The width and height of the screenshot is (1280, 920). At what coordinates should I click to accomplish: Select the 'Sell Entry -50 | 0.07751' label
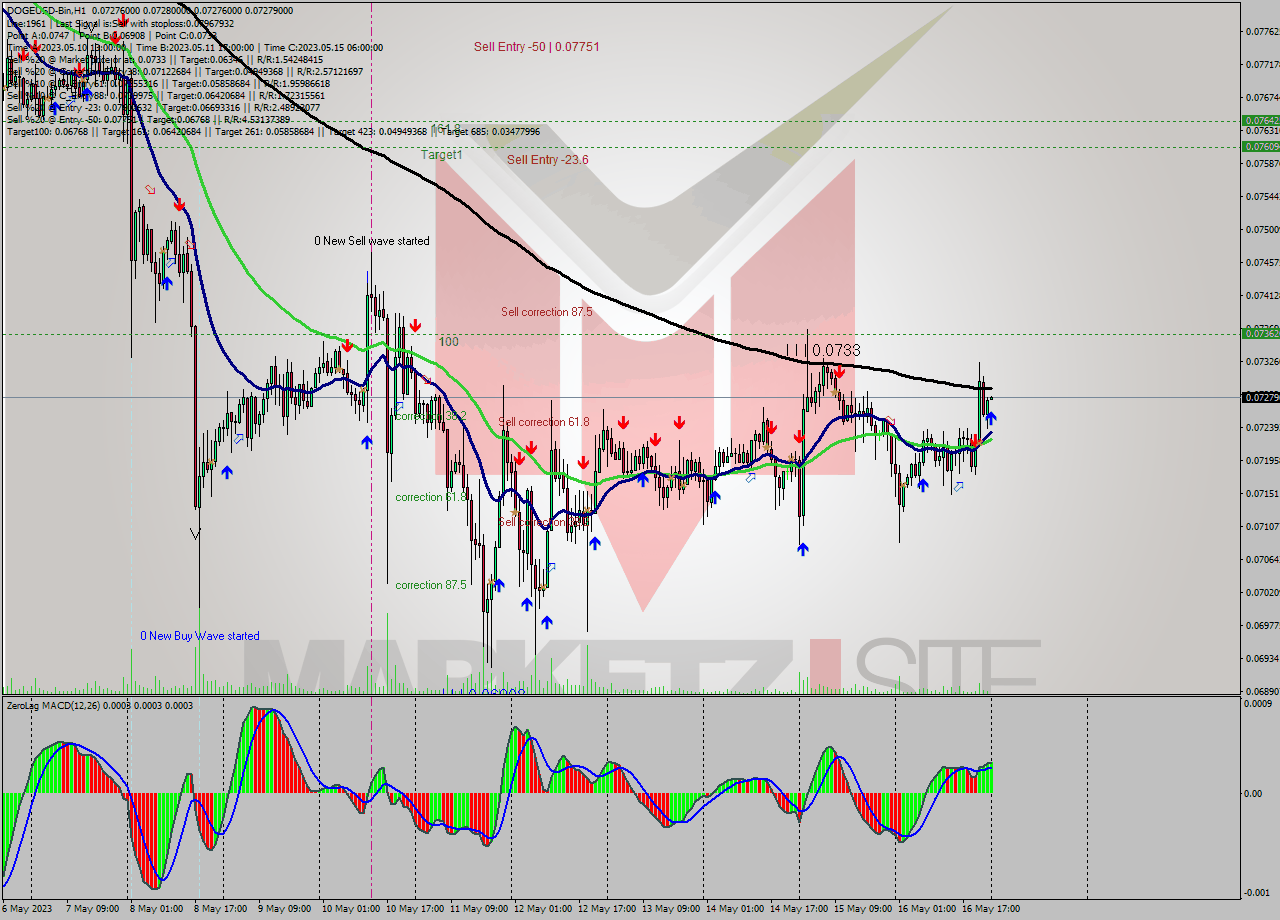pyautogui.click(x=536, y=46)
